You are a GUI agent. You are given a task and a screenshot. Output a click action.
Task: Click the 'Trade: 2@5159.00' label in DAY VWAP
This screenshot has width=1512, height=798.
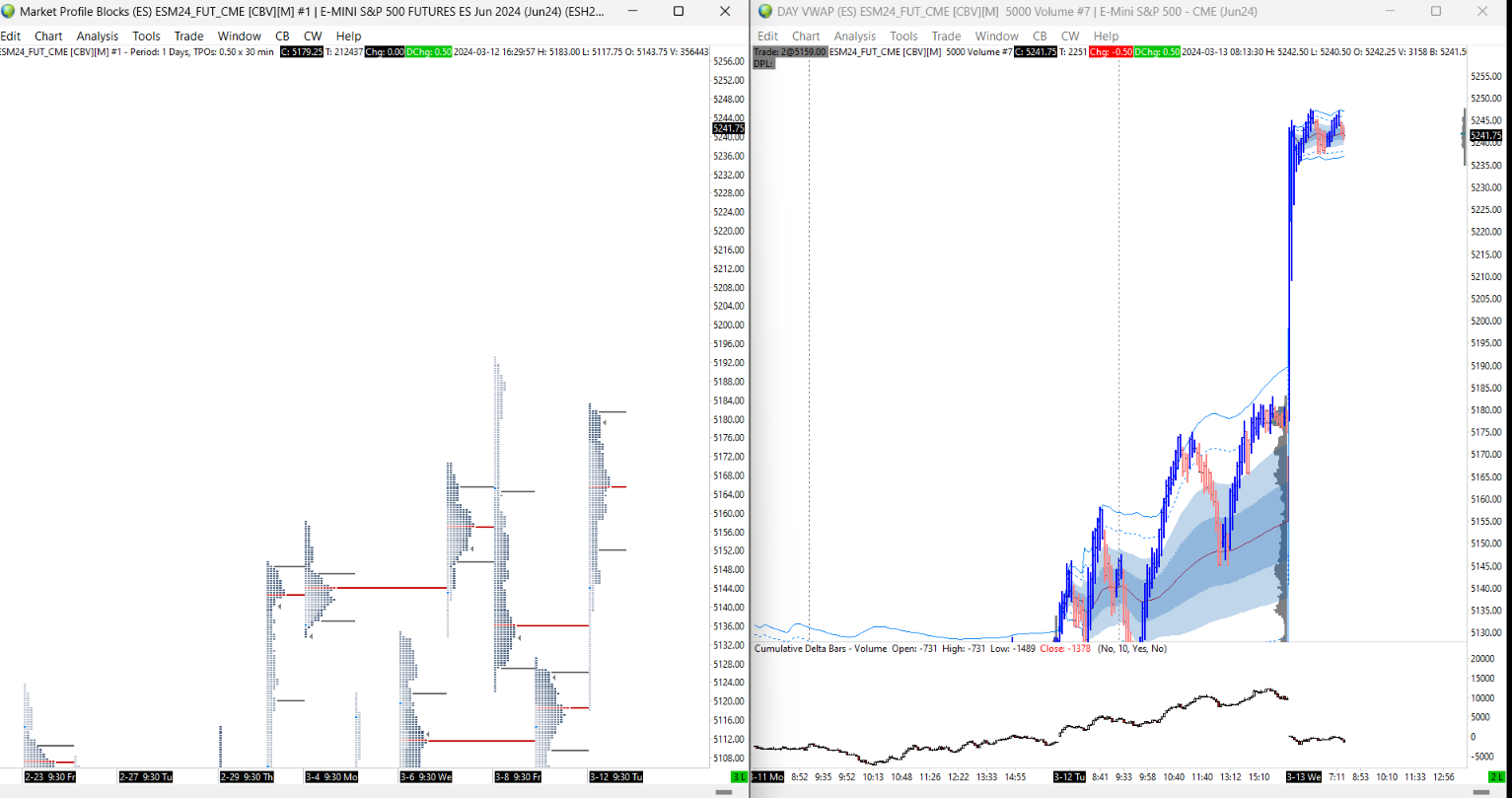pos(790,51)
